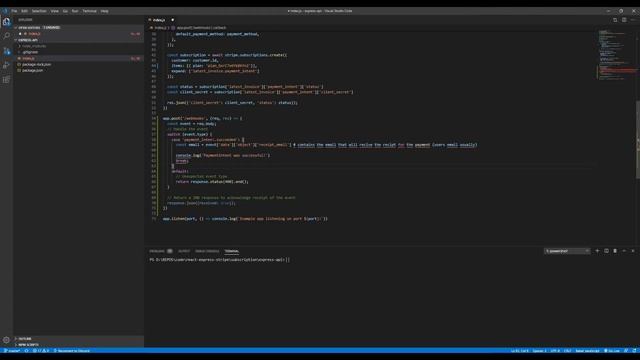Click the Go Live status bar button
Screen dimensions: 640x360
[612, 351]
